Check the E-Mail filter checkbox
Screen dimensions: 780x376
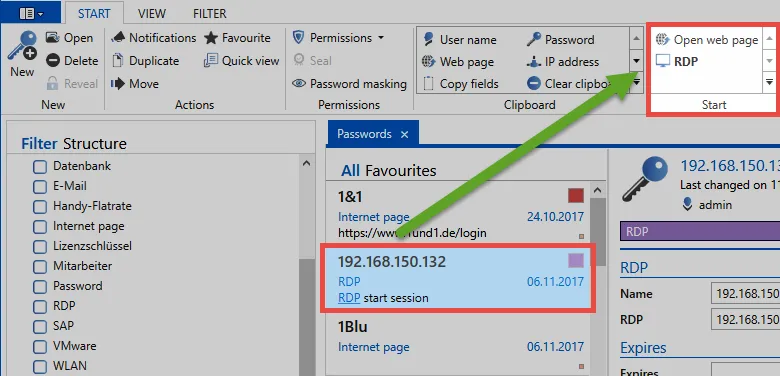pos(40,187)
